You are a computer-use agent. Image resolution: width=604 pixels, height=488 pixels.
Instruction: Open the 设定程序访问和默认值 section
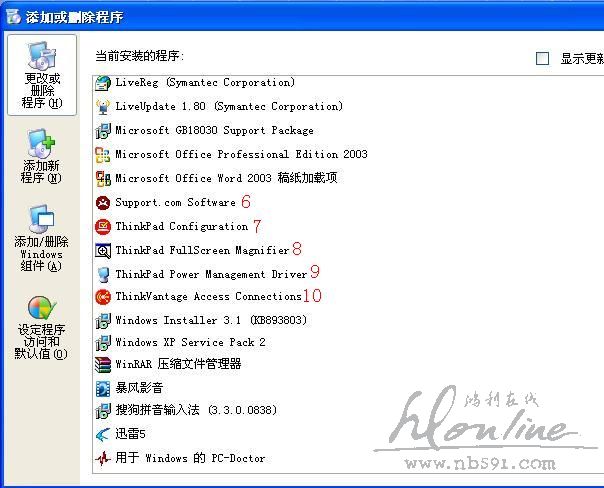41,328
